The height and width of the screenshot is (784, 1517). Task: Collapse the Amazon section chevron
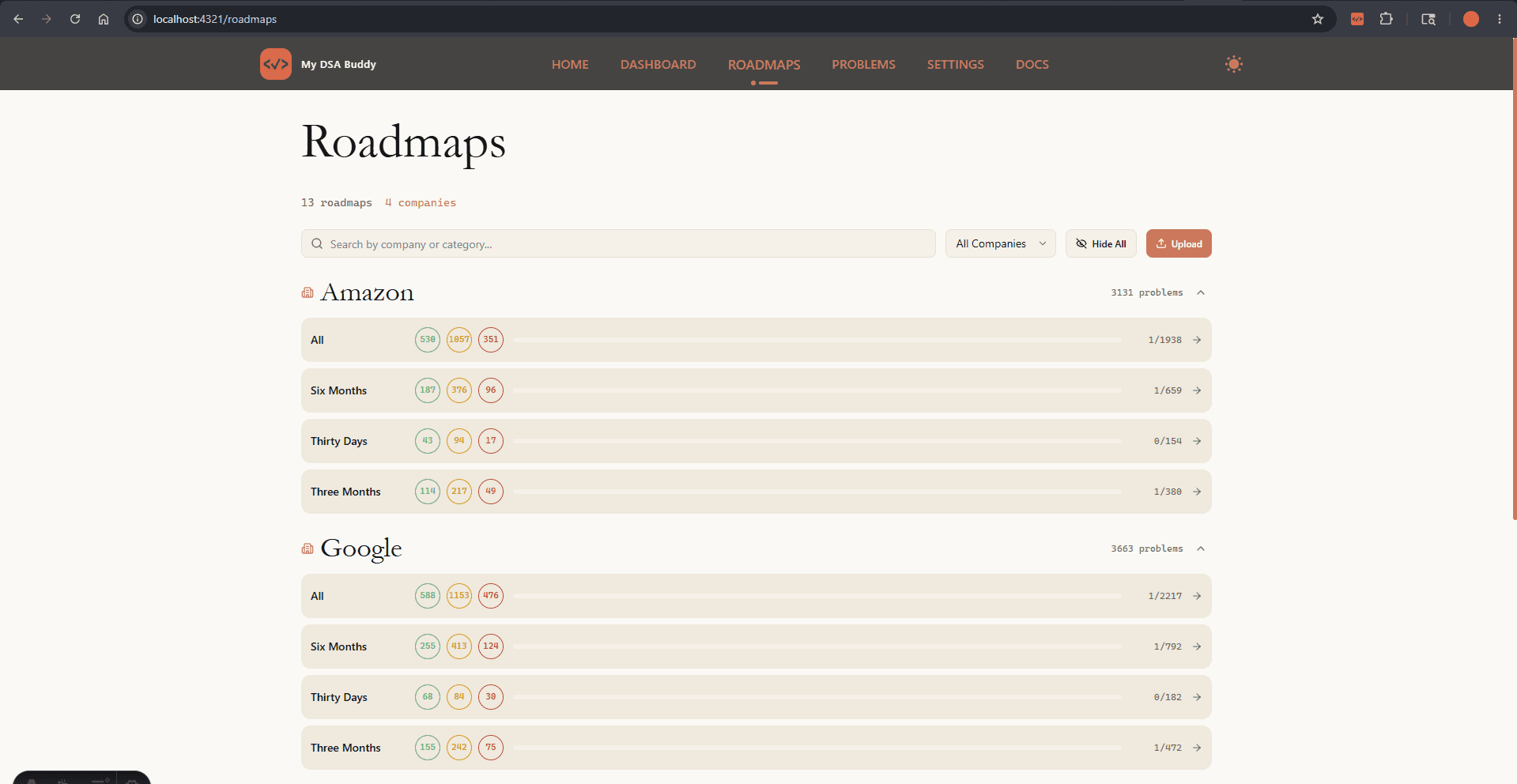pyautogui.click(x=1201, y=292)
